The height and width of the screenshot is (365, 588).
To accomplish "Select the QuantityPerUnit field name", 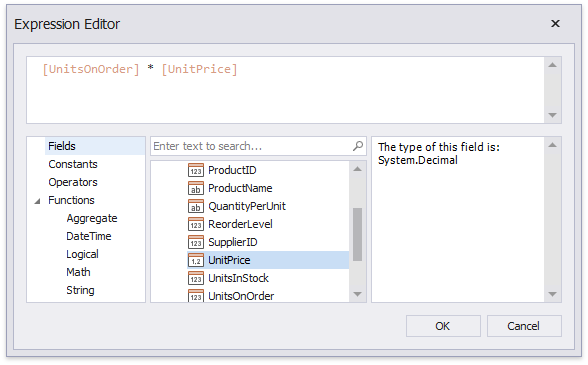I will coord(247,206).
